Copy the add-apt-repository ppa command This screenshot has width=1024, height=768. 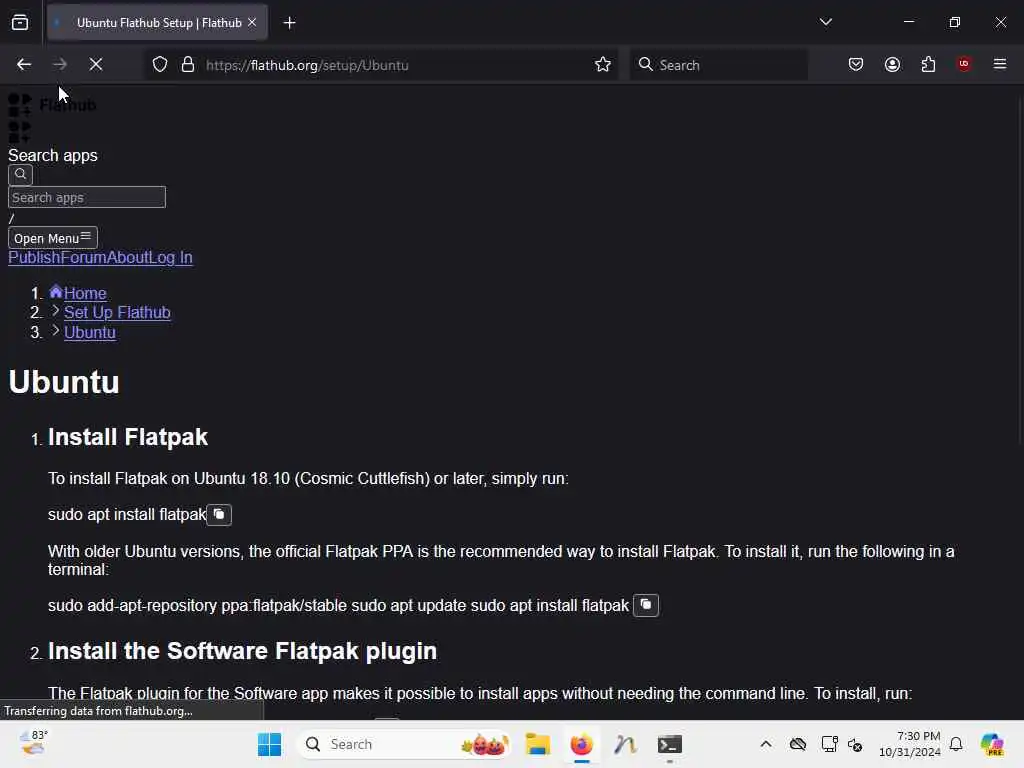coord(646,605)
